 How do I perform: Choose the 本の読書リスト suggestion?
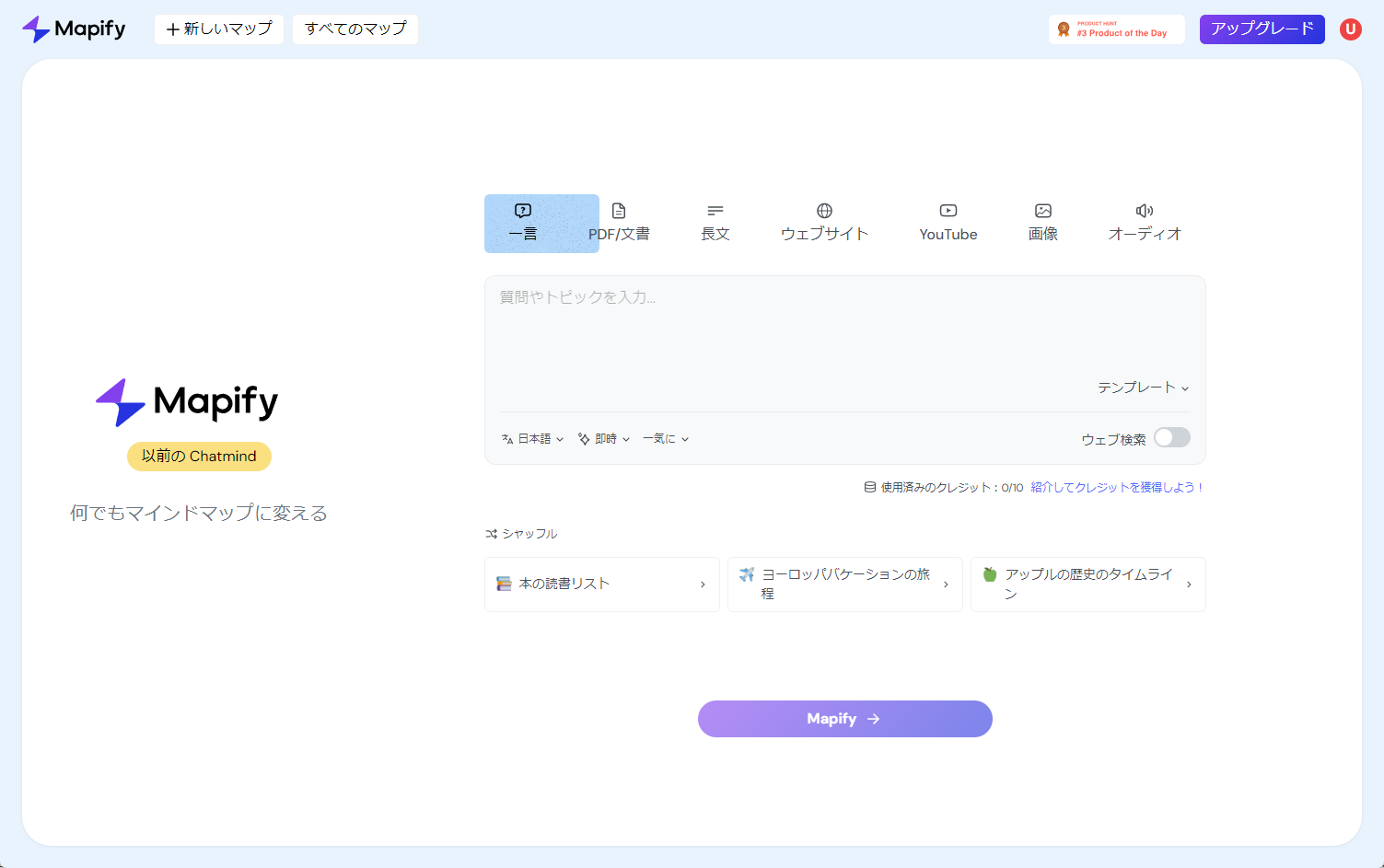click(602, 584)
